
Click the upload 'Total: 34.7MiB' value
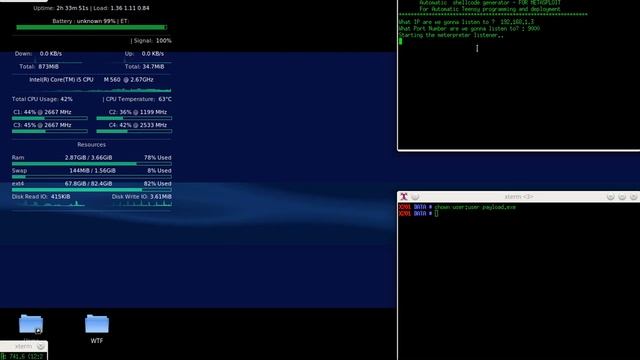144,67
